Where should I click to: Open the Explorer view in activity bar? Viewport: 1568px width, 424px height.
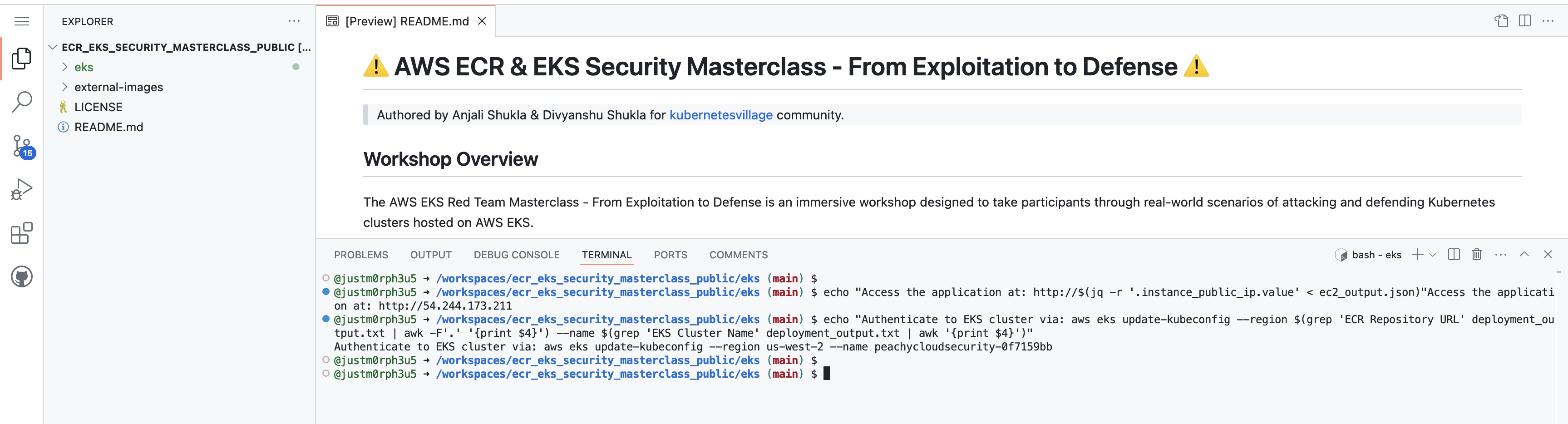point(22,59)
